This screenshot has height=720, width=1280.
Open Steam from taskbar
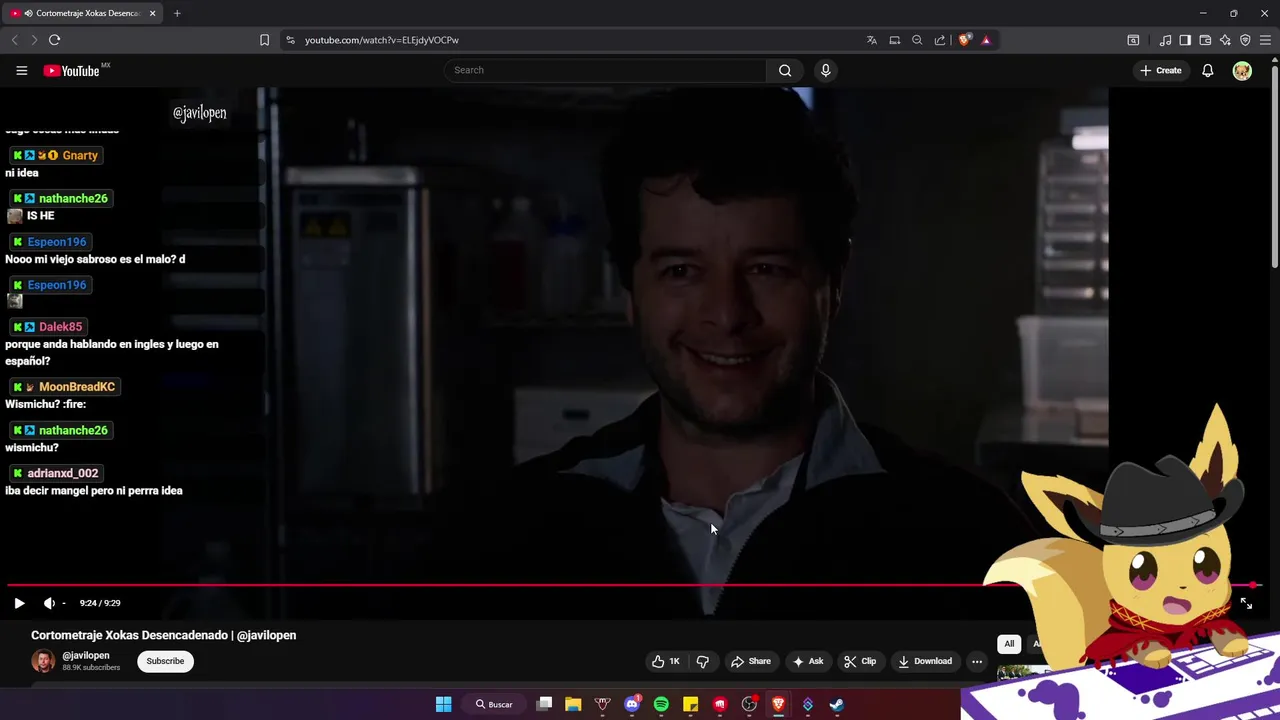tap(836, 704)
